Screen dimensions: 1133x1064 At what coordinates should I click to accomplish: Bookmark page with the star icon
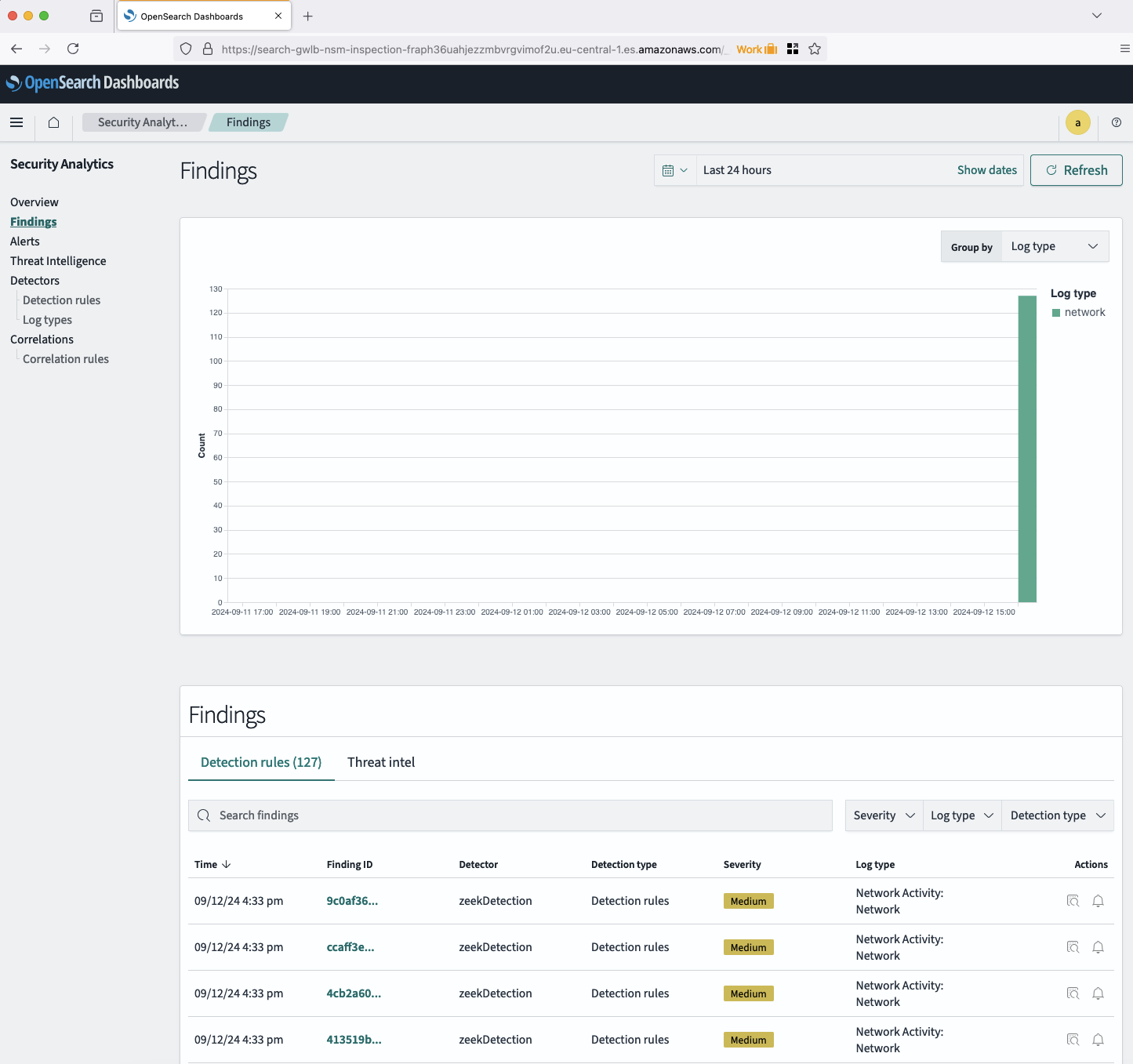(815, 49)
